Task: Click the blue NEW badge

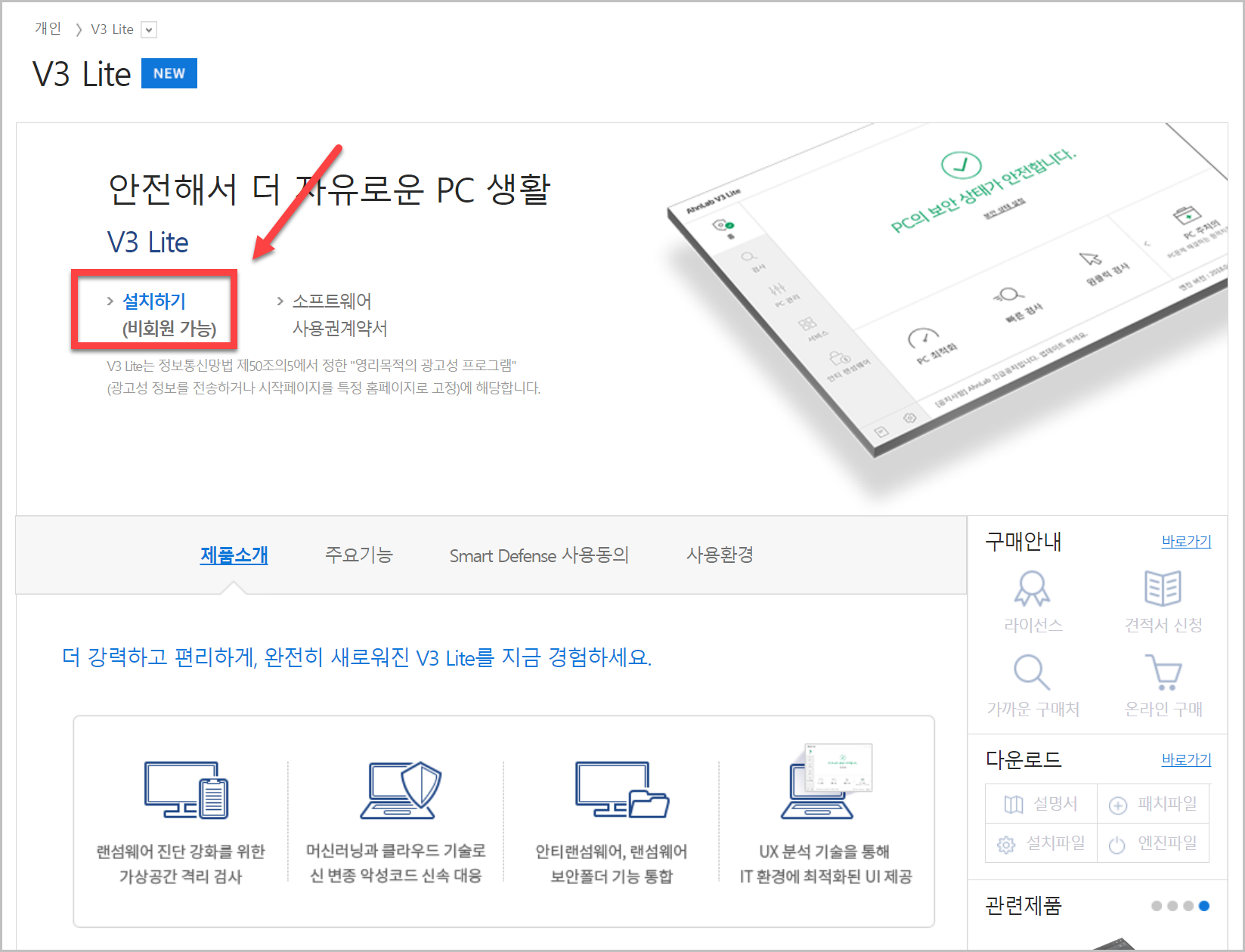Action: (169, 73)
